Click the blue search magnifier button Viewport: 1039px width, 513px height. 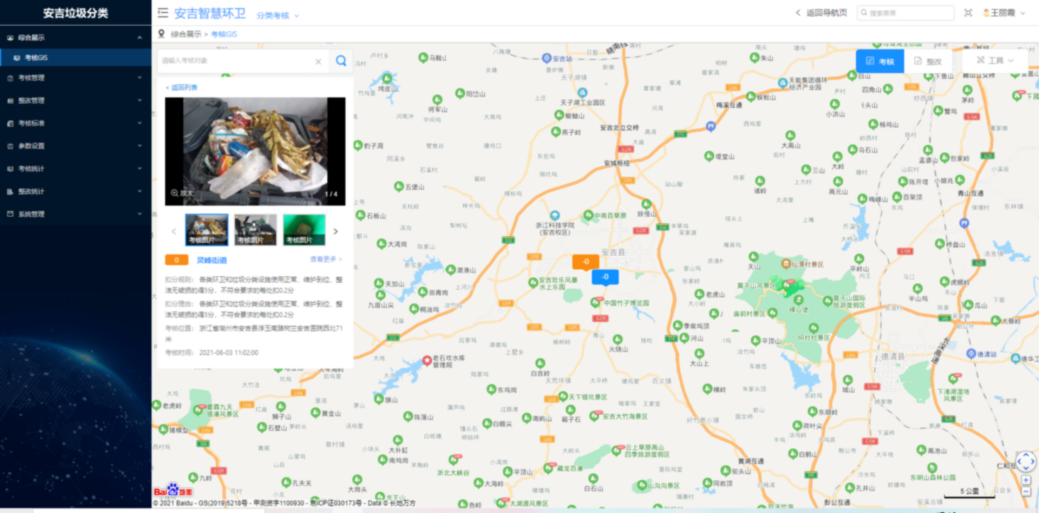click(341, 61)
